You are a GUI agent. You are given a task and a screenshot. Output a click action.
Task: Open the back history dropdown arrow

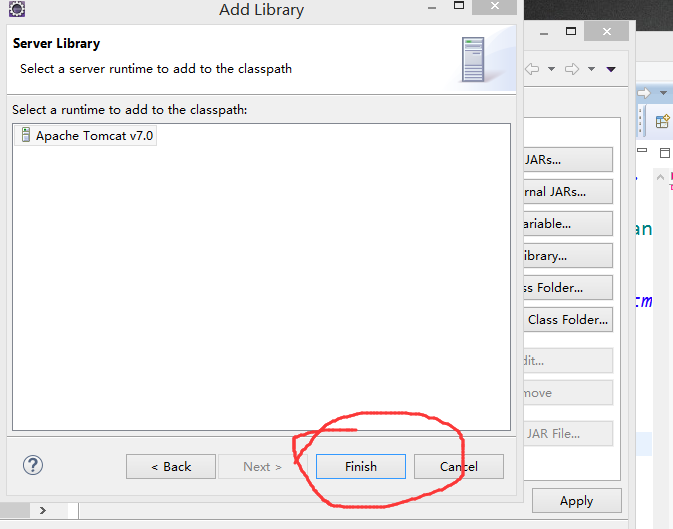coord(552,69)
